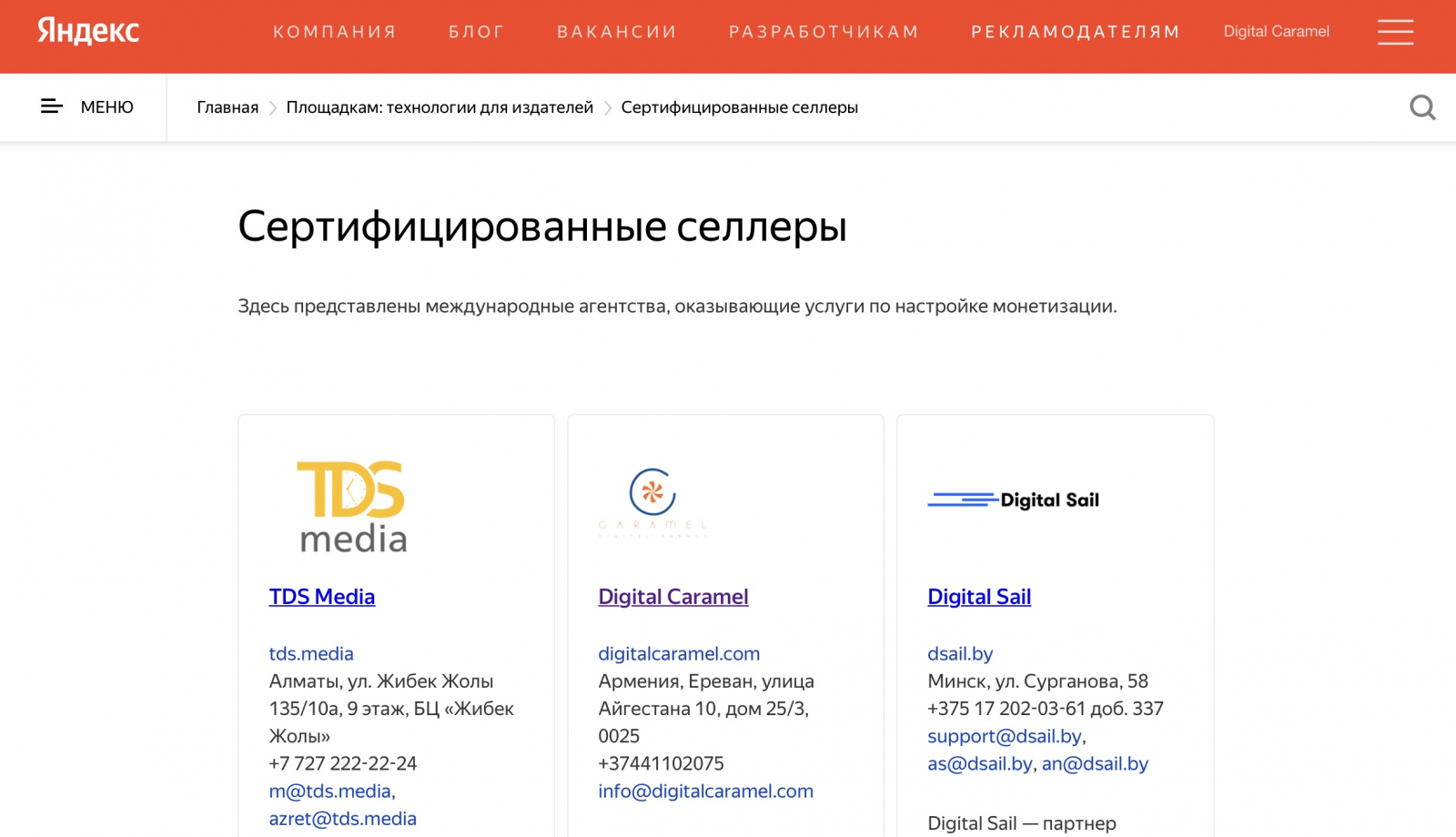Image resolution: width=1456 pixels, height=837 pixels.
Task: Email info@digitalcaramel.com
Action: (x=706, y=791)
